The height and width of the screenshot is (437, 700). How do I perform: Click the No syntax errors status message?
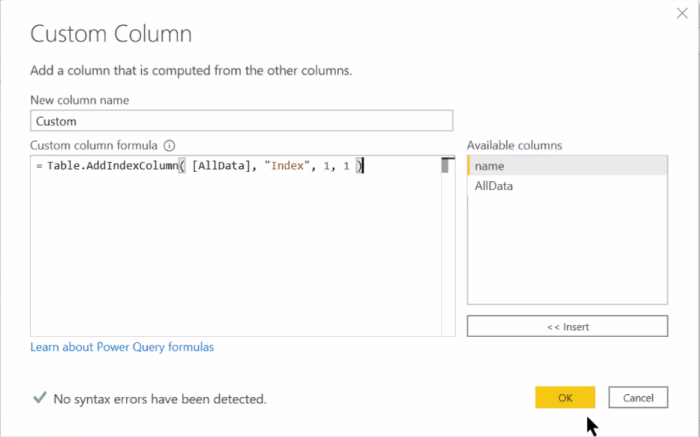click(x=160, y=399)
